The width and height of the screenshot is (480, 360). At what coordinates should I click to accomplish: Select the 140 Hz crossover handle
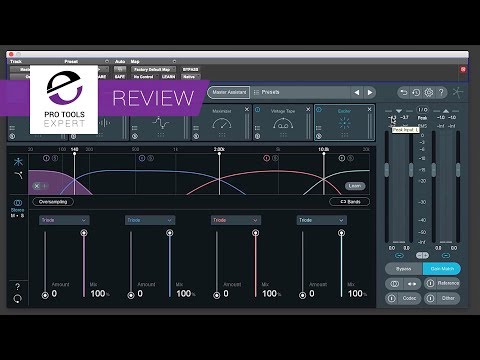point(74,153)
